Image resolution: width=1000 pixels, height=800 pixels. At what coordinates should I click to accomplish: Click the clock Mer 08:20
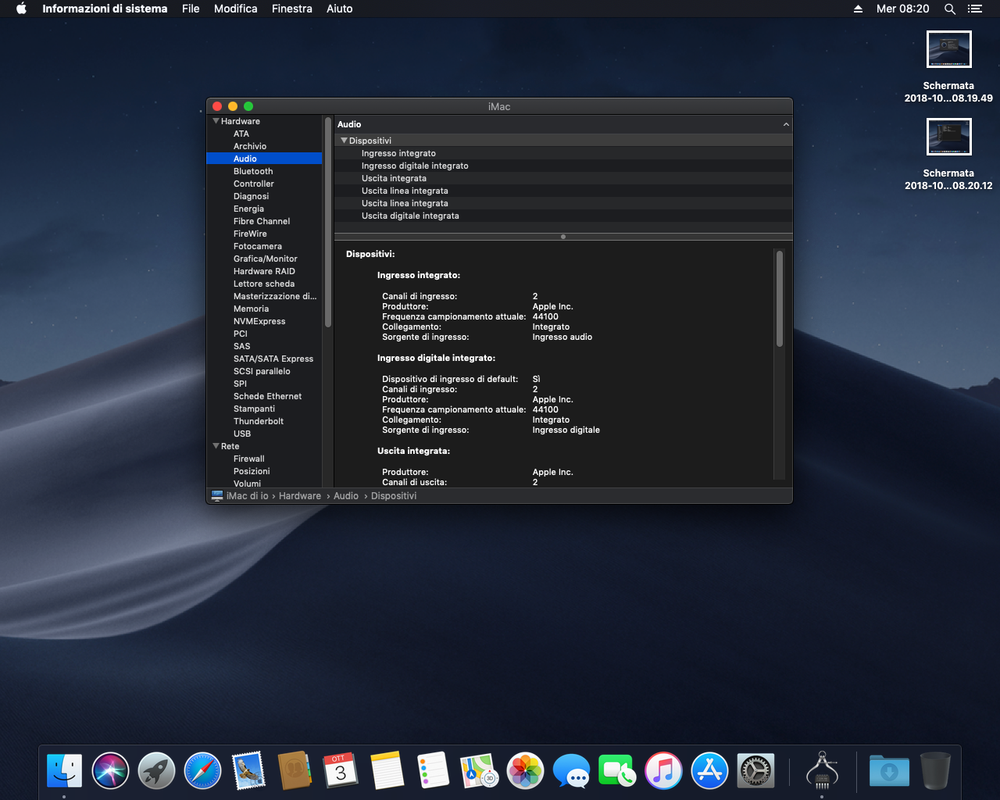click(902, 9)
